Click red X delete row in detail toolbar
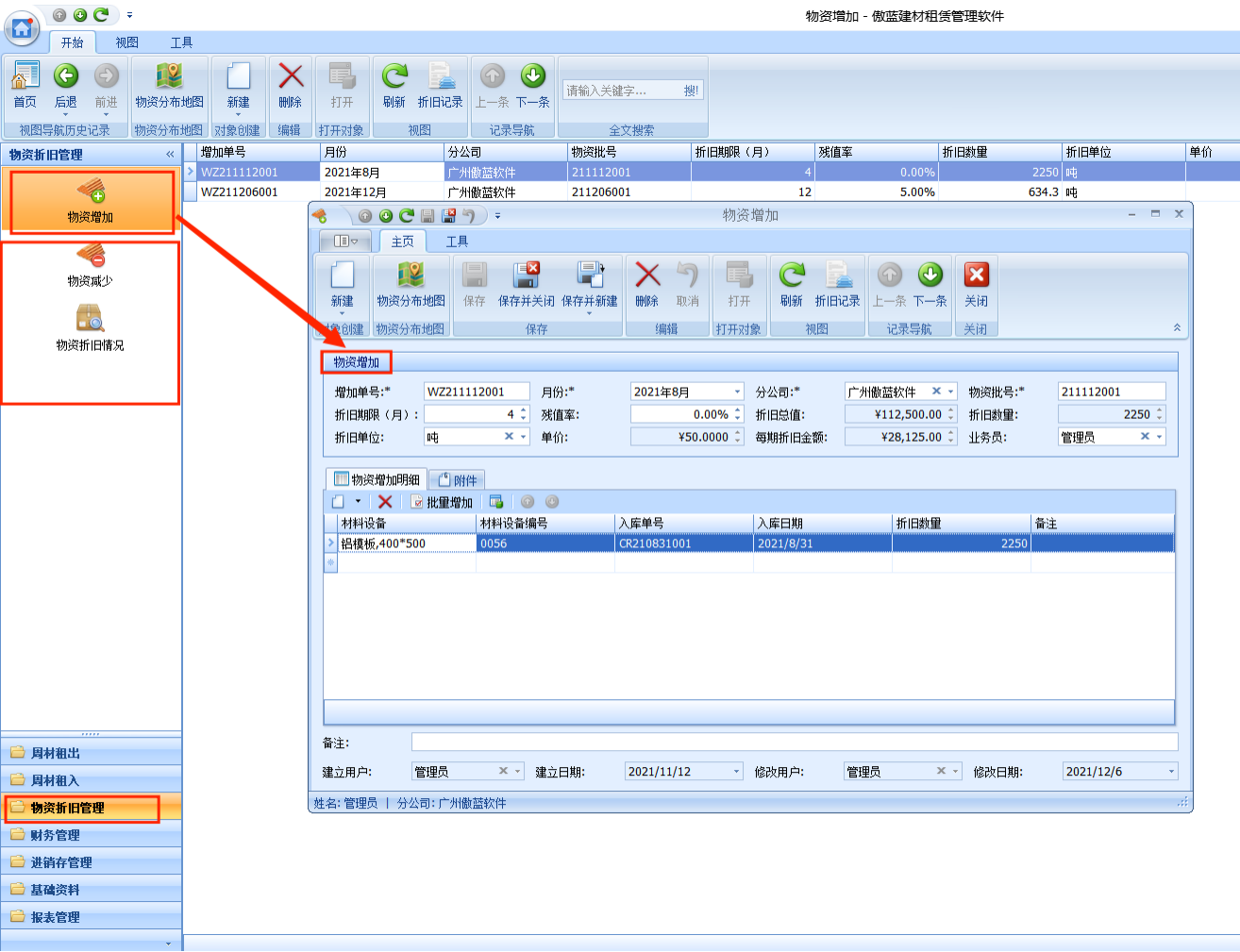1240x952 pixels. (385, 502)
